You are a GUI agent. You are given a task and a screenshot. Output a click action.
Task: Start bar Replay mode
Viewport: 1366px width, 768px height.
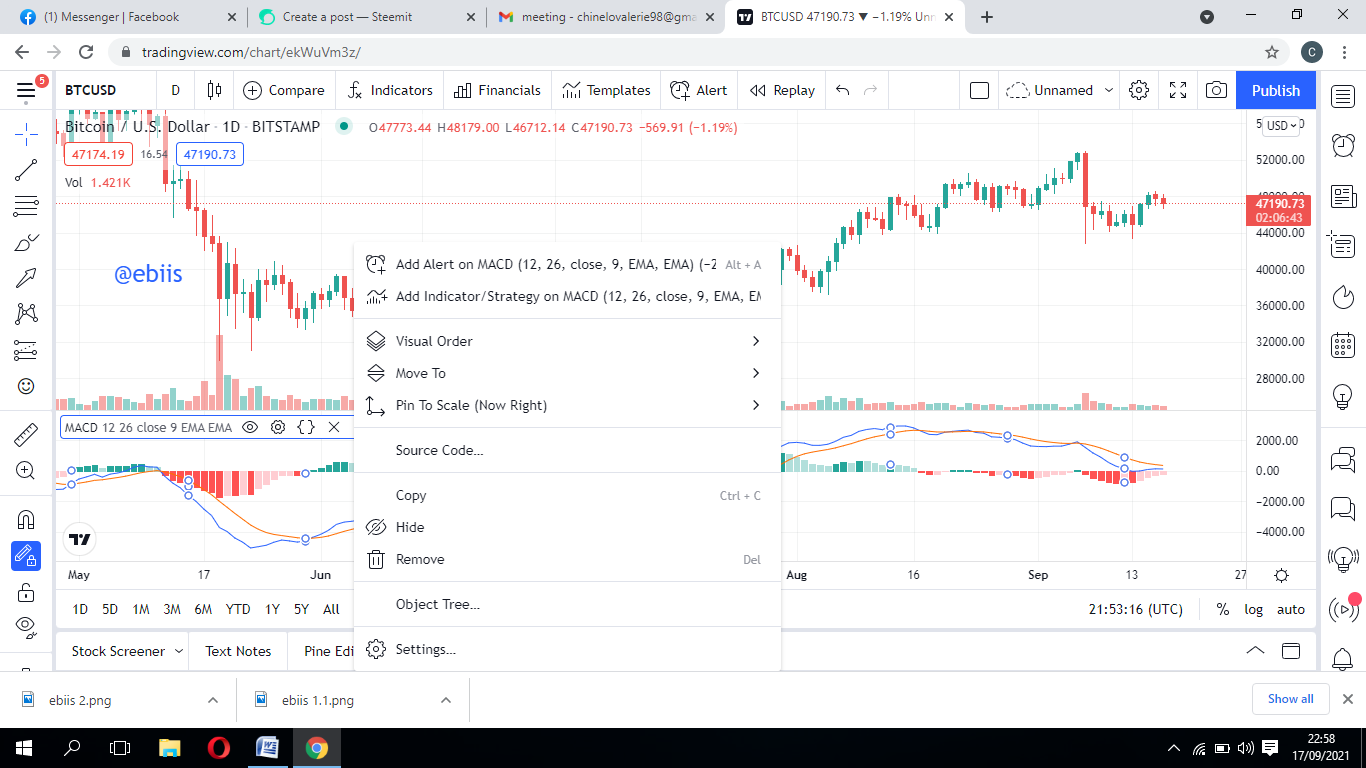pyautogui.click(x=782, y=90)
